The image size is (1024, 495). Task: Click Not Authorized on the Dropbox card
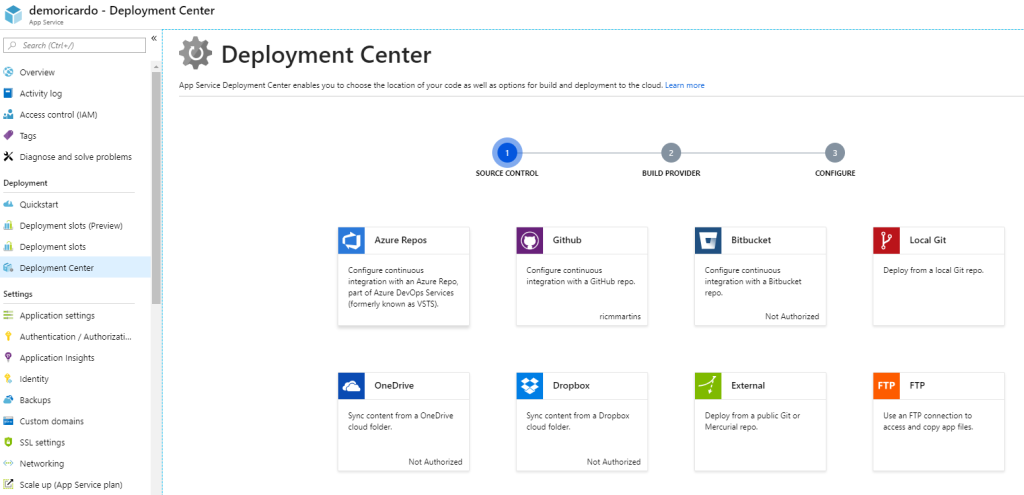tap(614, 462)
